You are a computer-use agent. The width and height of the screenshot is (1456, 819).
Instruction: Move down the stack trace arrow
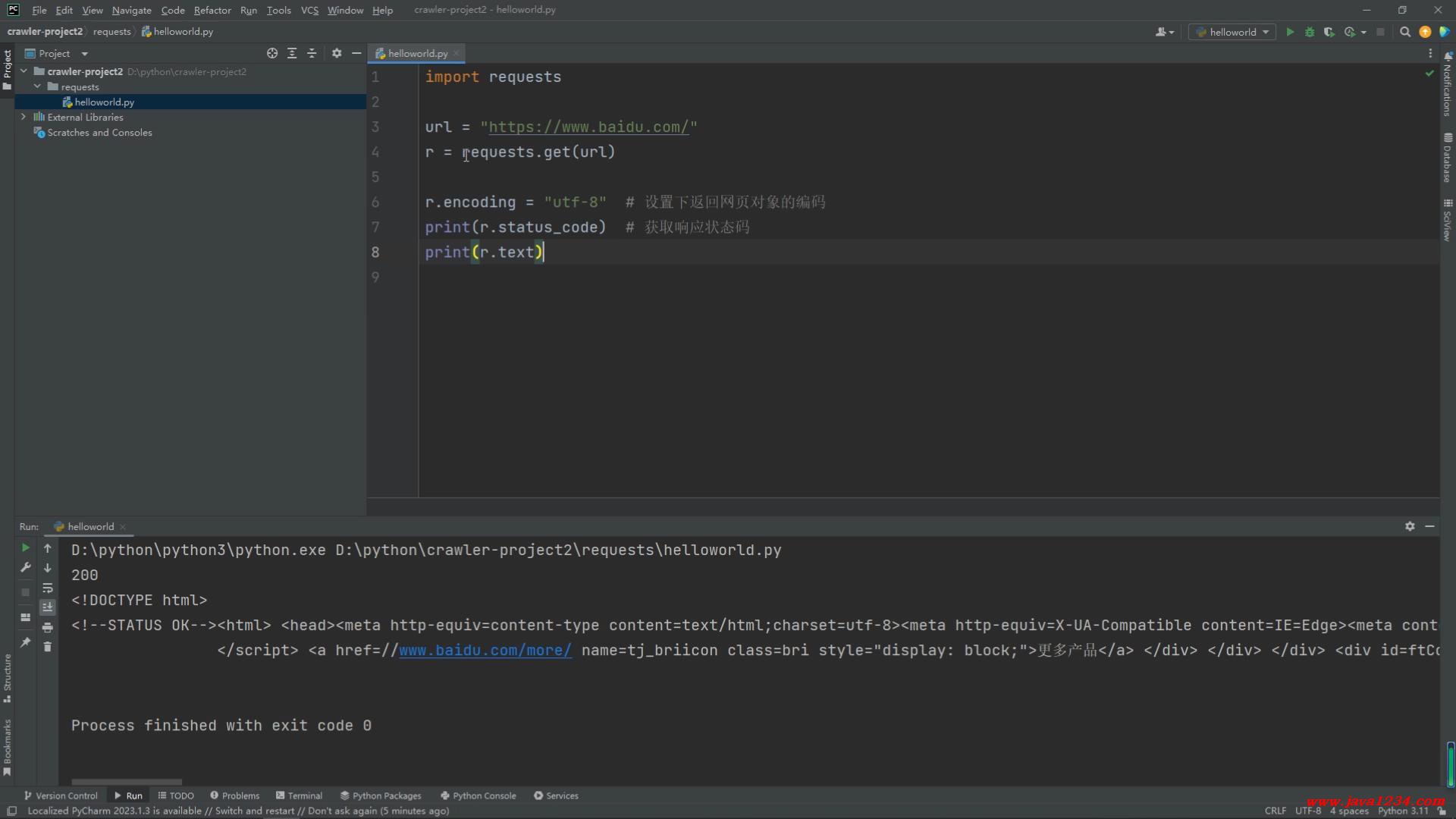point(47,567)
